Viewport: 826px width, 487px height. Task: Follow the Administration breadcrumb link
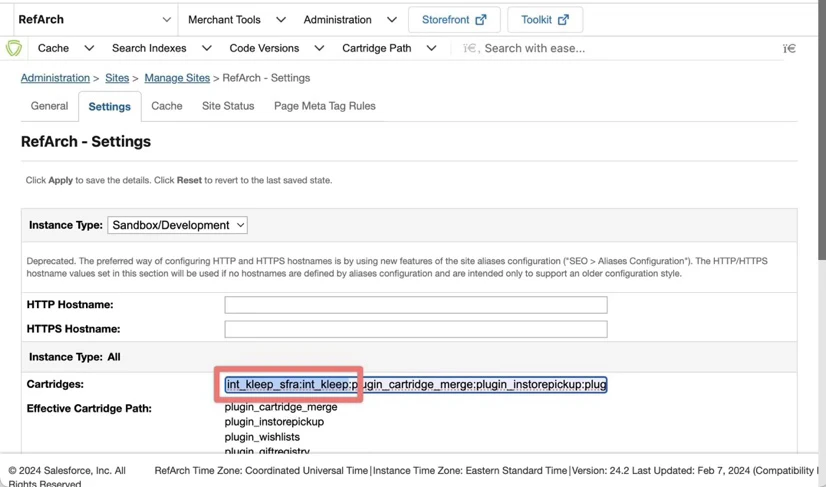tap(55, 78)
